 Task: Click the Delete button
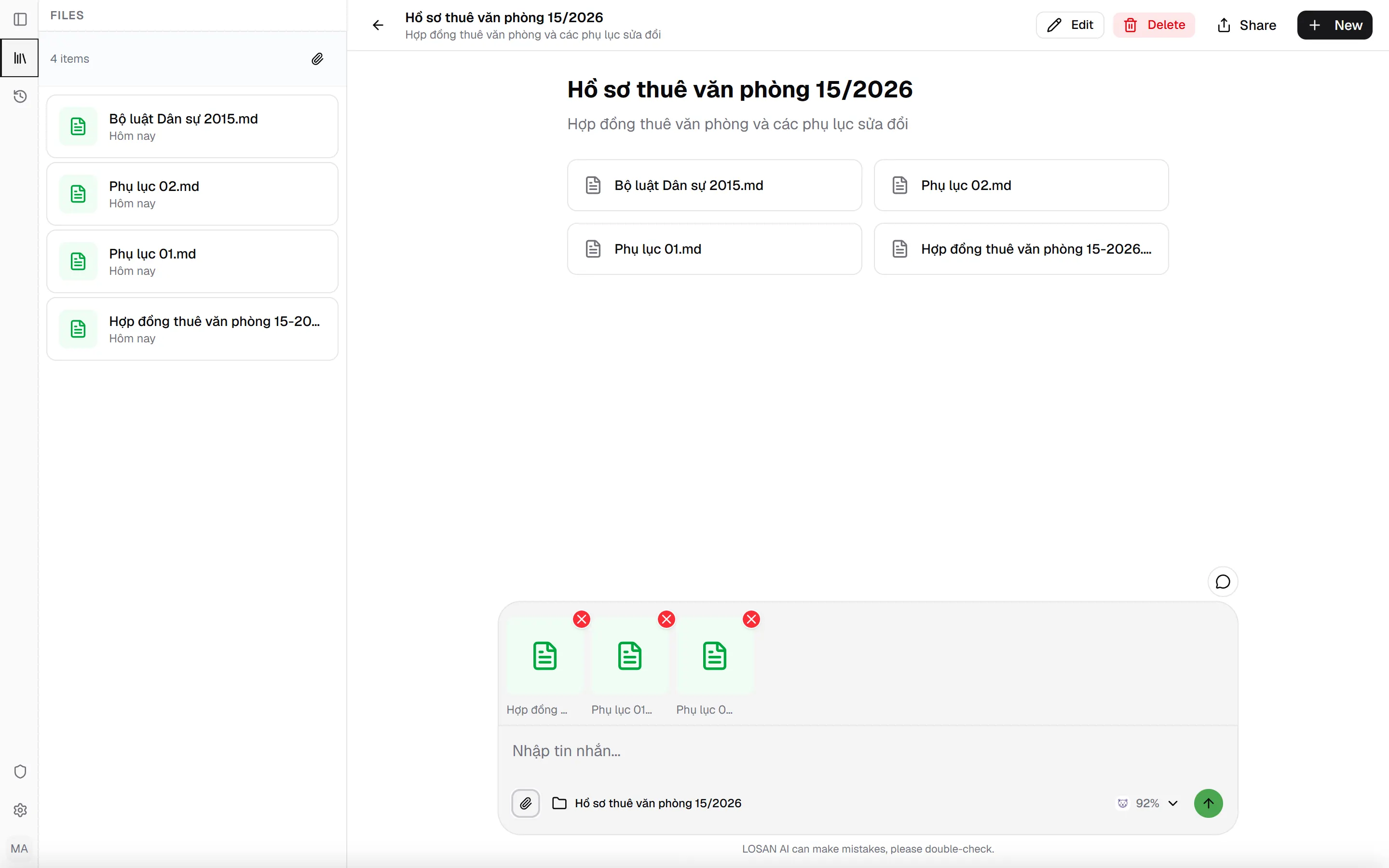click(1154, 25)
